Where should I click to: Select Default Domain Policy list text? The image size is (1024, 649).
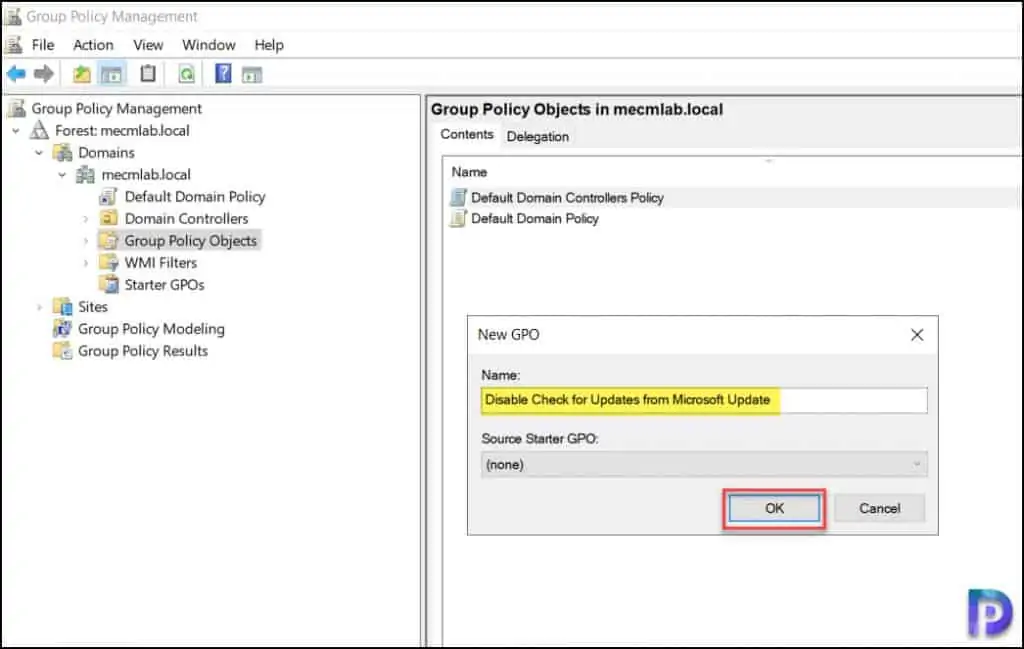[535, 219]
